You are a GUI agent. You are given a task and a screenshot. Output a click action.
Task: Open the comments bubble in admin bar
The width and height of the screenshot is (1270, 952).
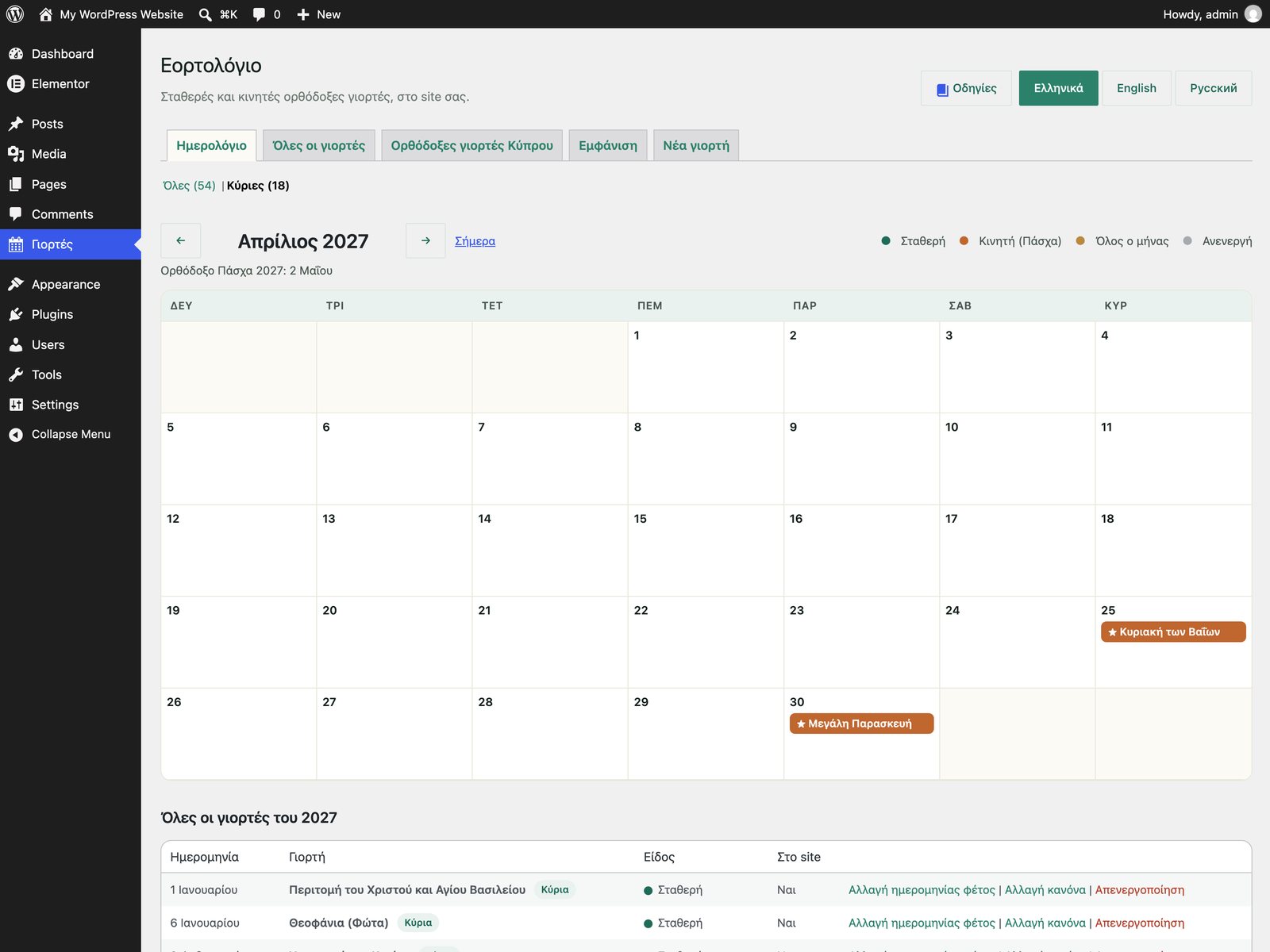point(259,14)
